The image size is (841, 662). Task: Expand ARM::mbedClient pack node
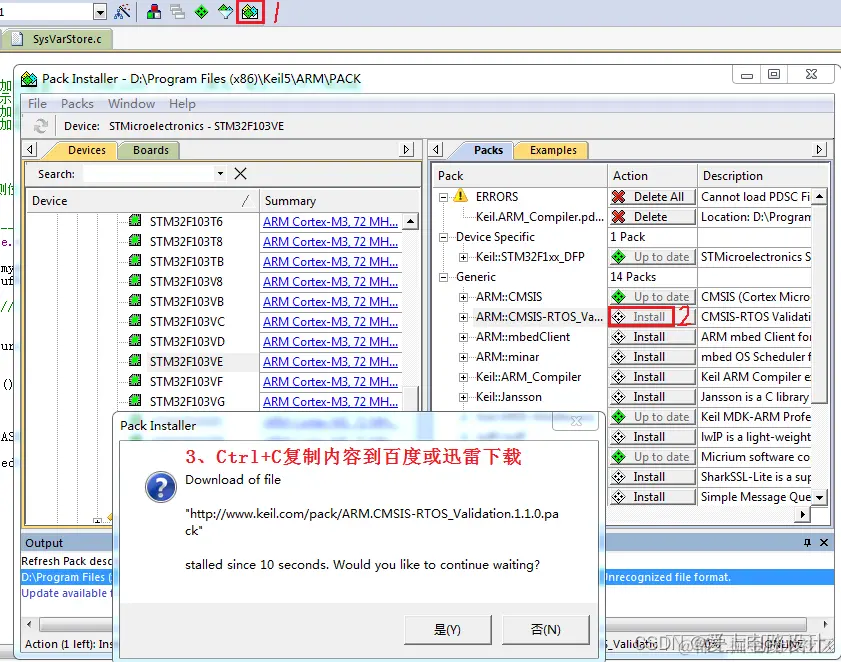coord(463,337)
